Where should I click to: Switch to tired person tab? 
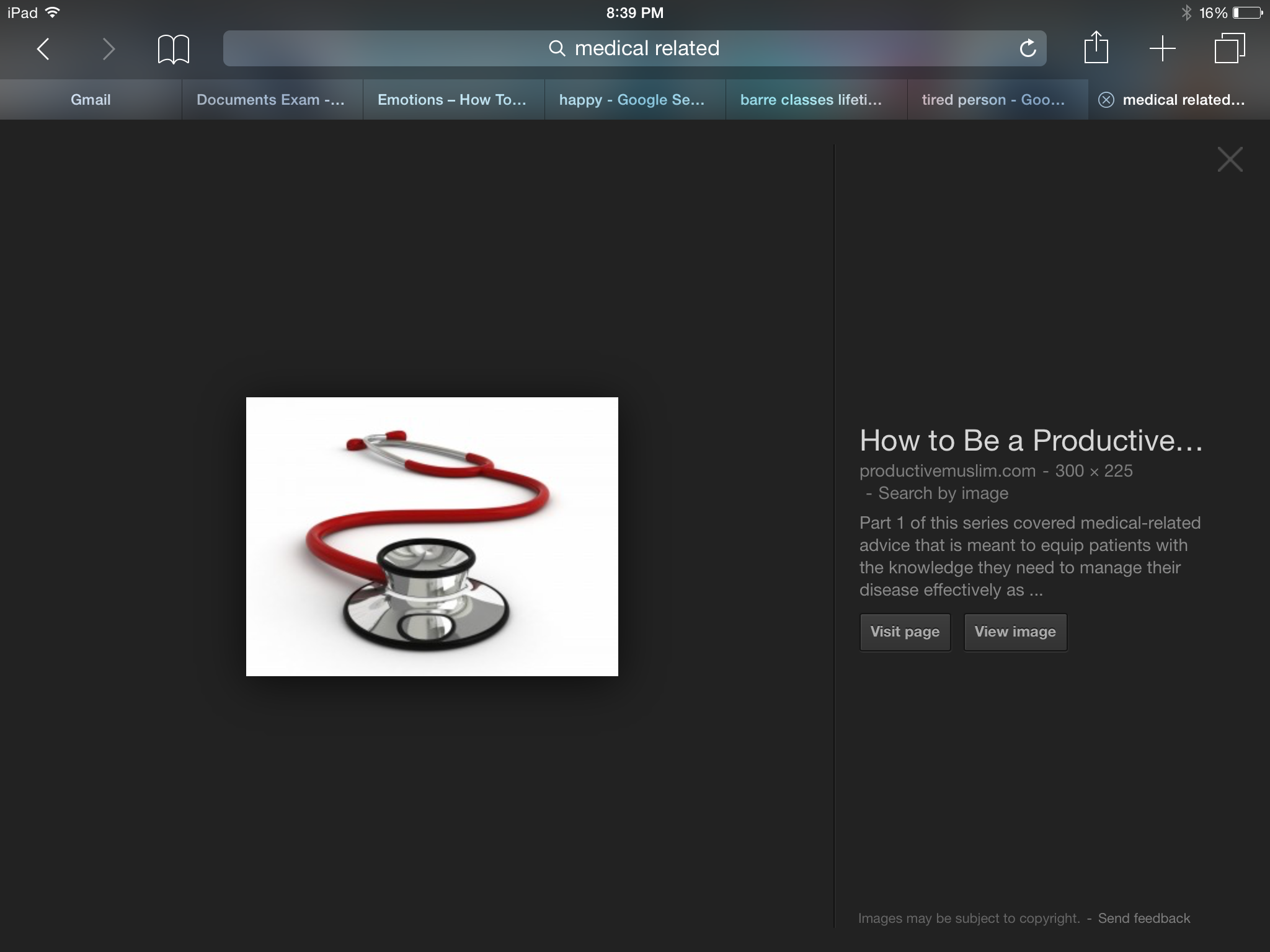point(993,100)
